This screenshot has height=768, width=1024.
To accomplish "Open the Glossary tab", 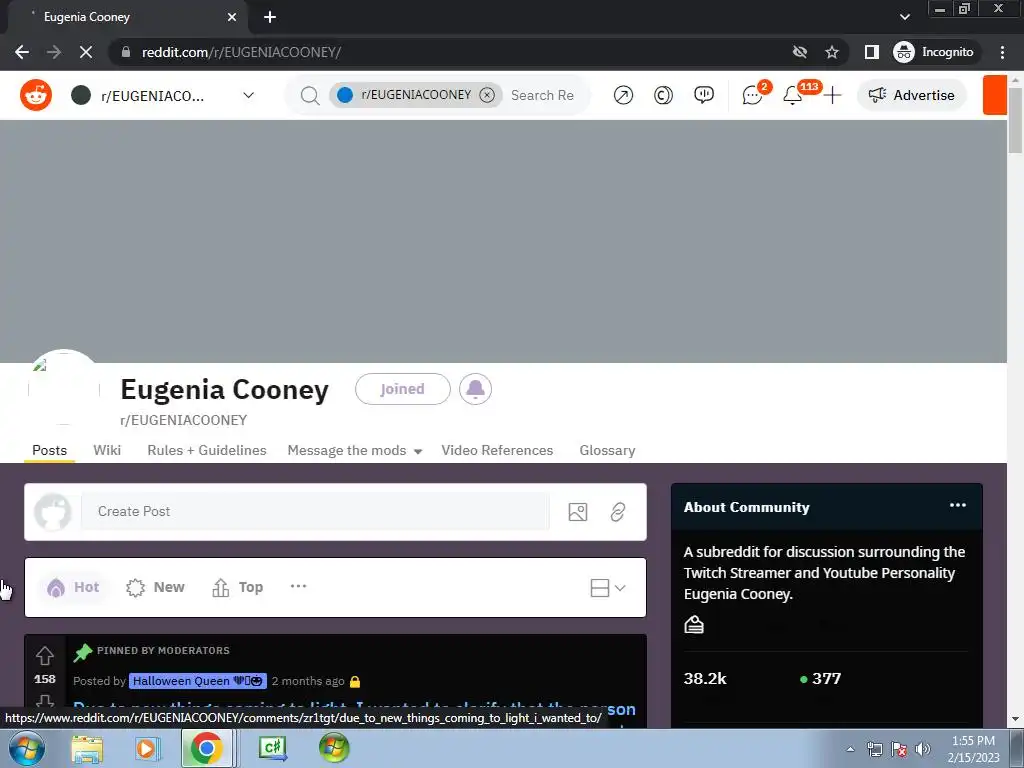I will 607,450.
